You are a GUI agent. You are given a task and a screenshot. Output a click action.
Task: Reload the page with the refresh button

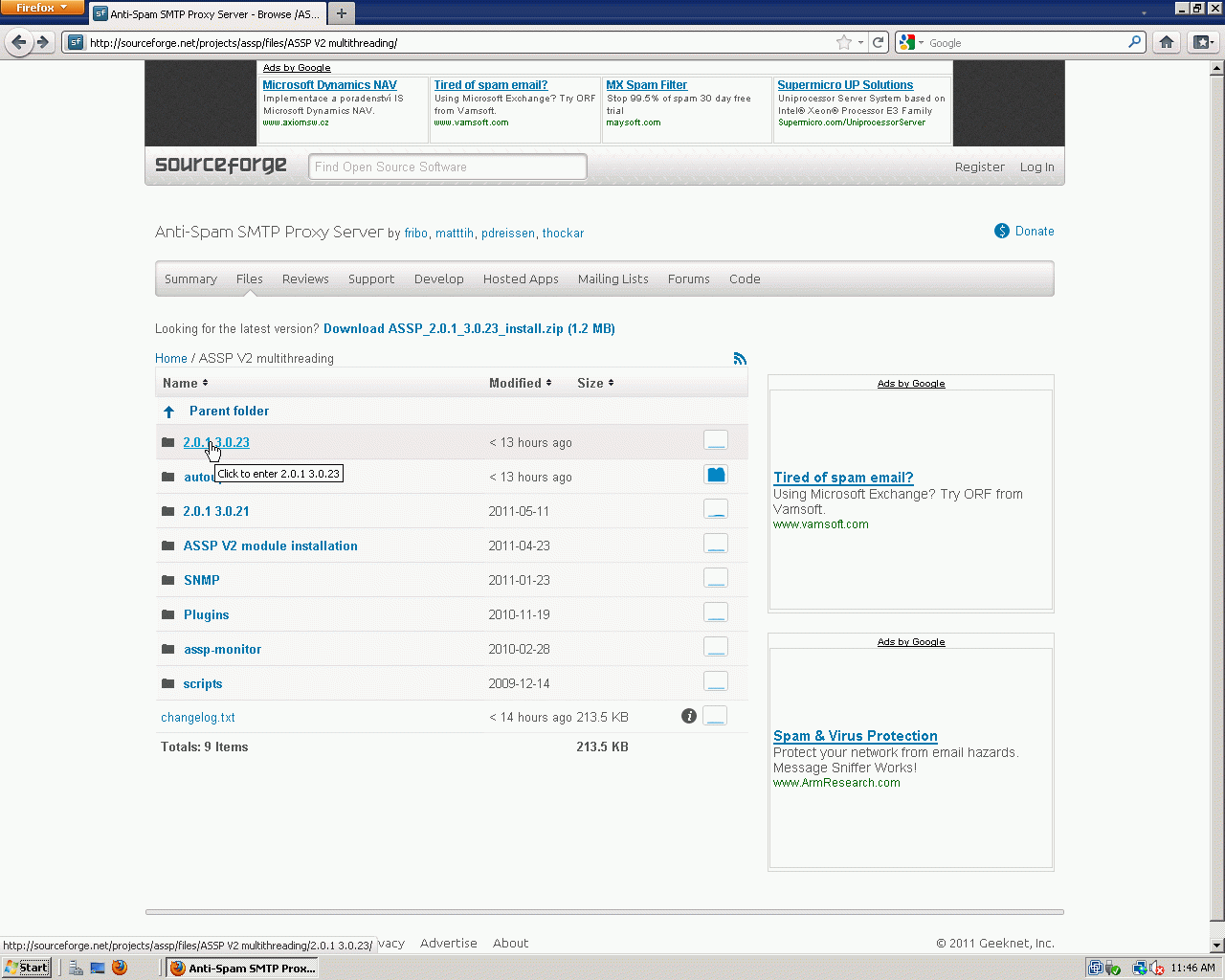pos(879,42)
